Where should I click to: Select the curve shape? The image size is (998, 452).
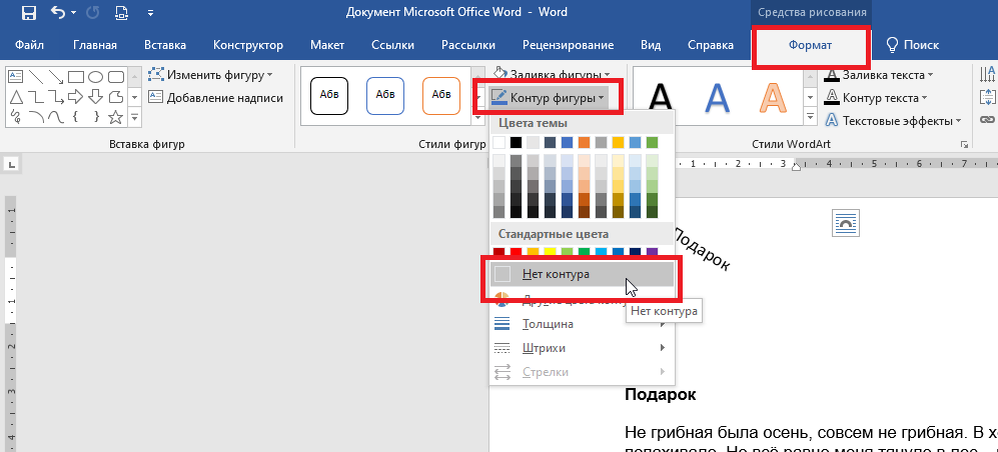(56, 117)
